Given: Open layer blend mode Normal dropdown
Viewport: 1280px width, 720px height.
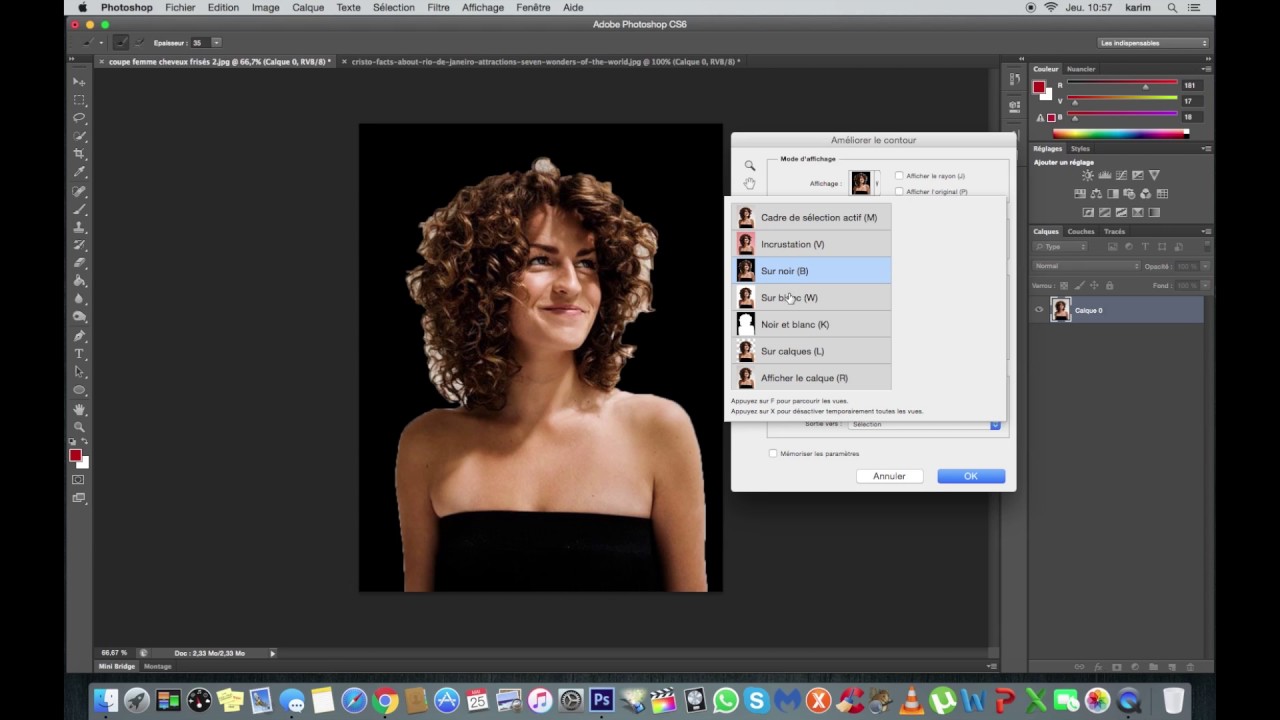Looking at the screenshot, I should (1086, 266).
